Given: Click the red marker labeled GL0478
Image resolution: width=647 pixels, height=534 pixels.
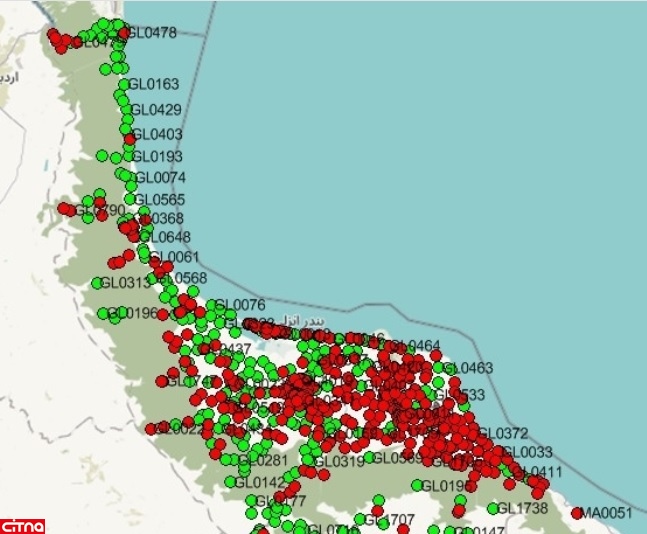Looking at the screenshot, I should (124, 33).
